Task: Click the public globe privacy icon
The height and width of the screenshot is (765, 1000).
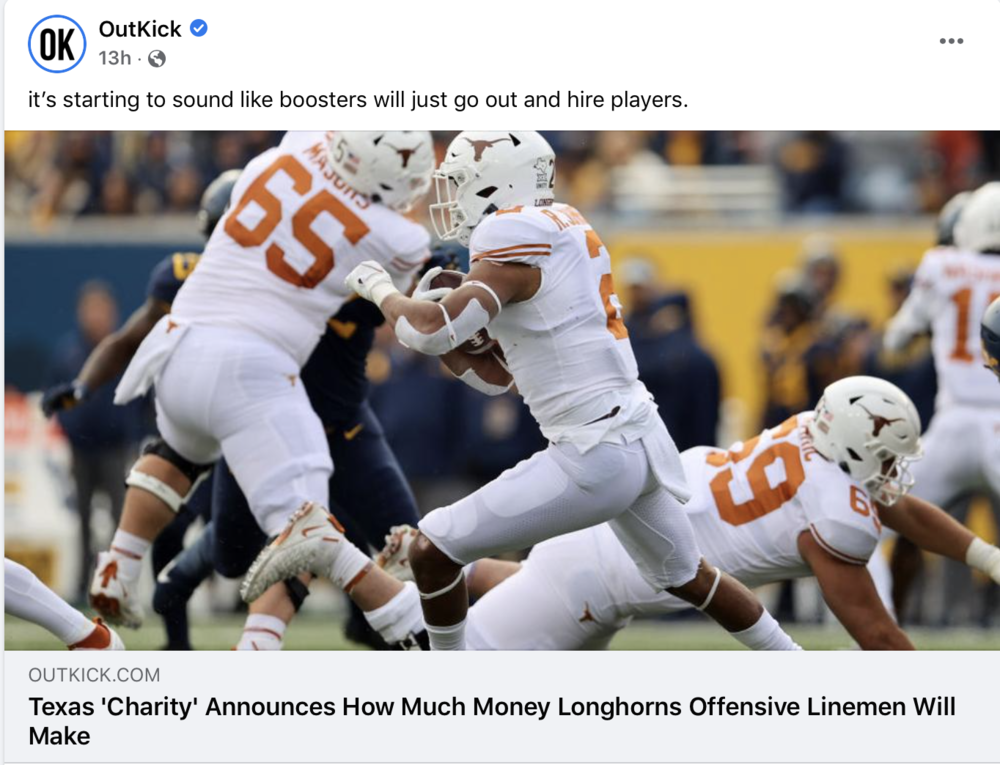Action: [x=157, y=59]
